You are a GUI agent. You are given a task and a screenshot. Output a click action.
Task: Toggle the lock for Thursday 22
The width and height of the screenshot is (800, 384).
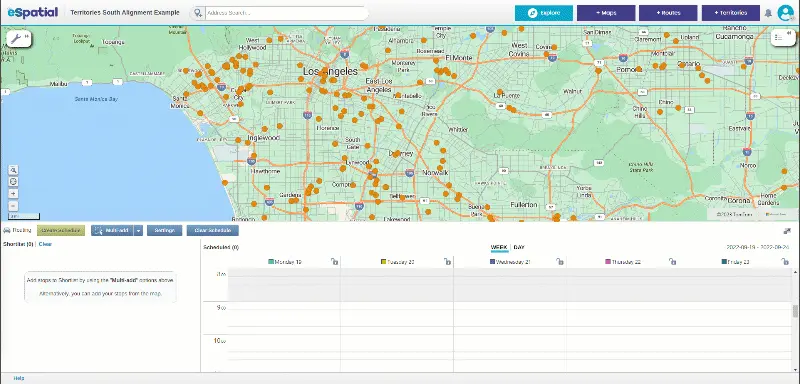[672, 262]
